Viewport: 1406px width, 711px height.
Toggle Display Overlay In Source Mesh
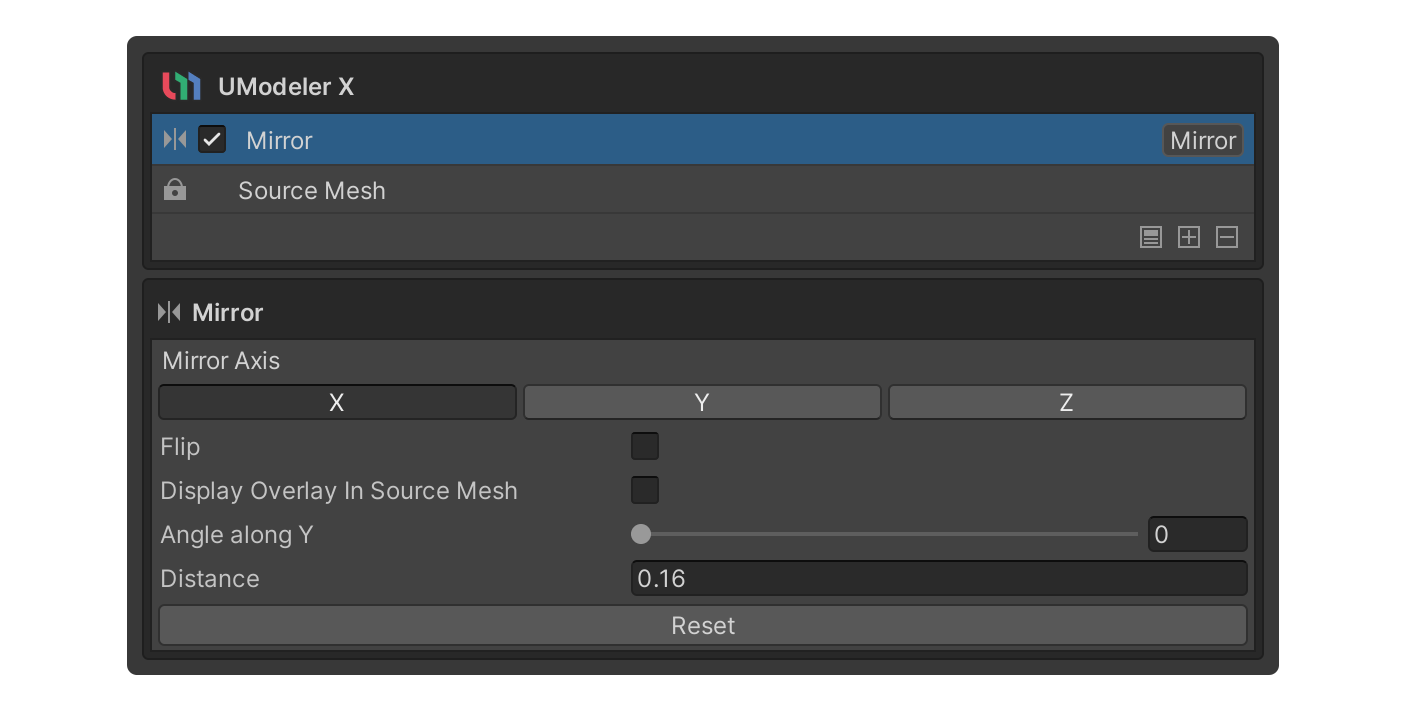[x=645, y=490]
